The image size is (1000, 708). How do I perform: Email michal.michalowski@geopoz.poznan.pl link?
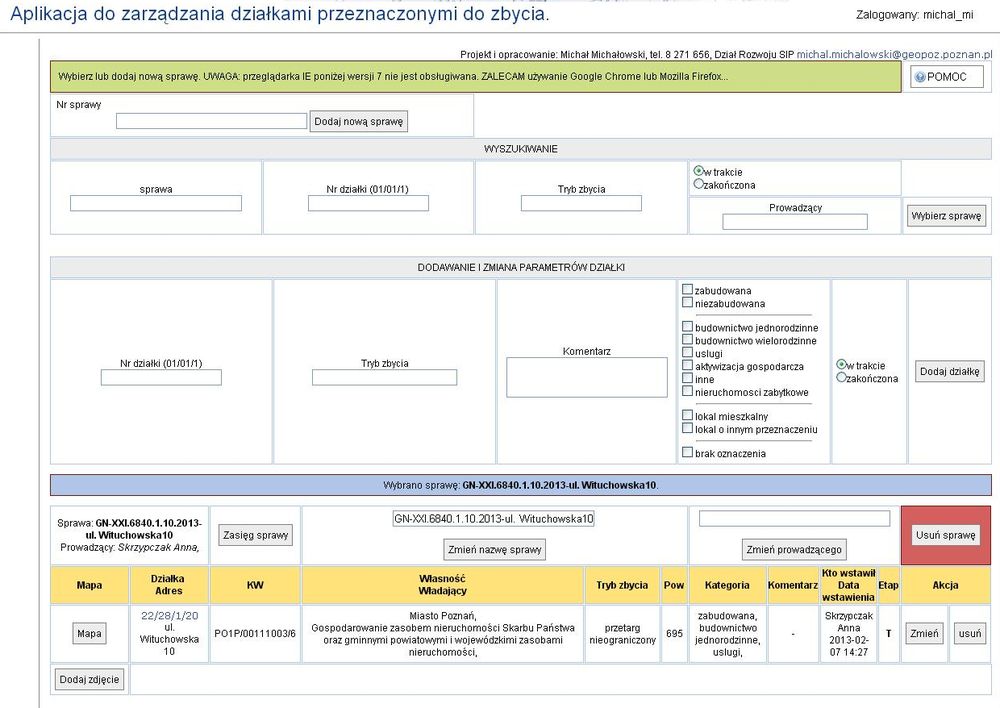pyautogui.click(x=894, y=52)
